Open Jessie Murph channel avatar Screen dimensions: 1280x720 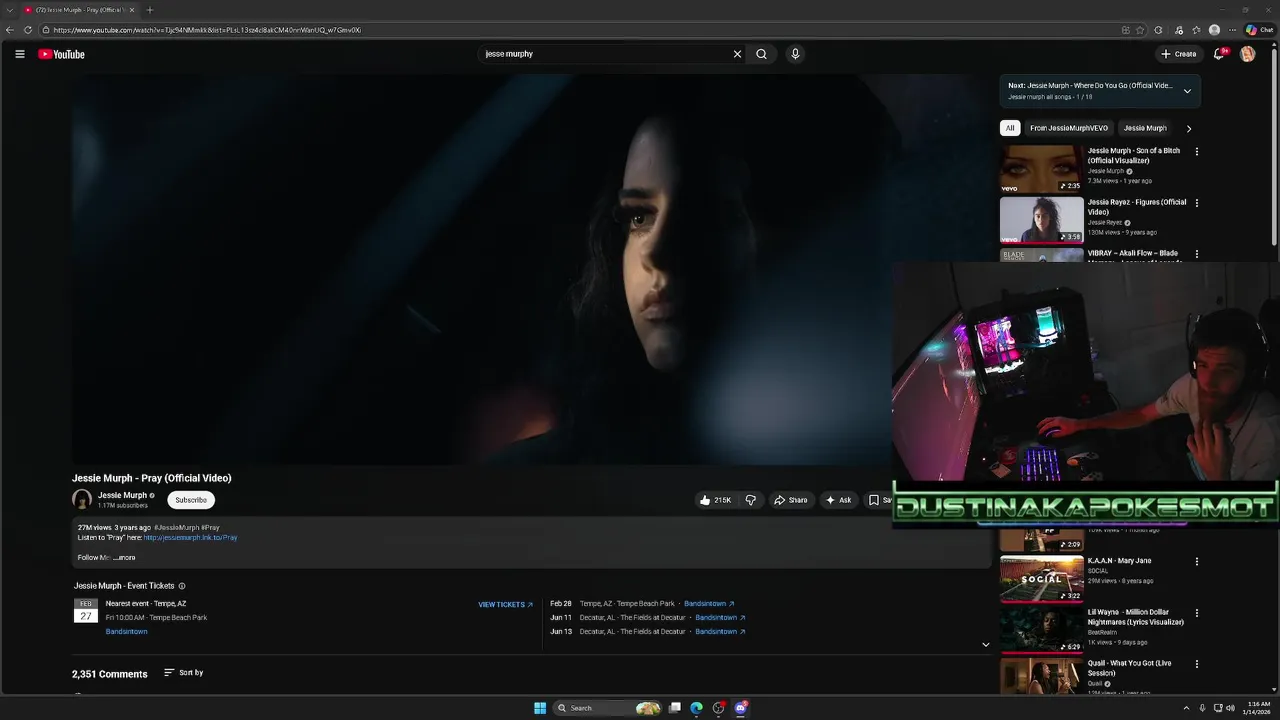coord(82,499)
